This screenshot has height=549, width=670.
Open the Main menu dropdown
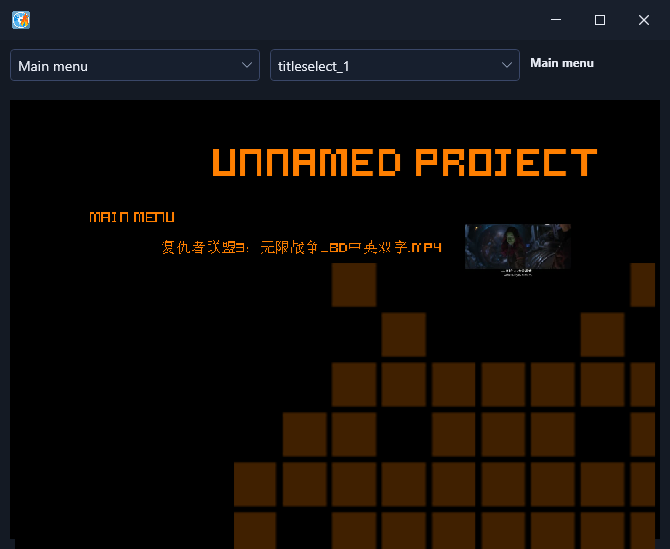tap(135, 65)
